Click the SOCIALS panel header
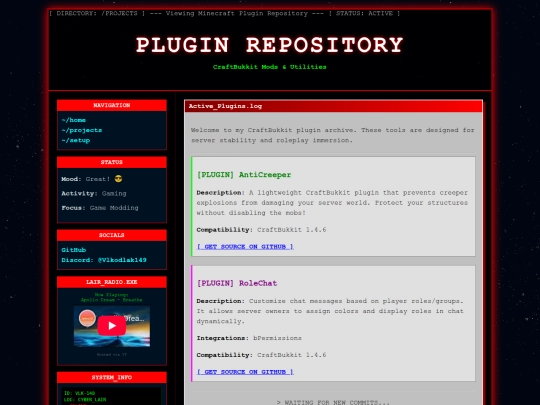Viewport: 540px width, 405px height. pos(112,235)
